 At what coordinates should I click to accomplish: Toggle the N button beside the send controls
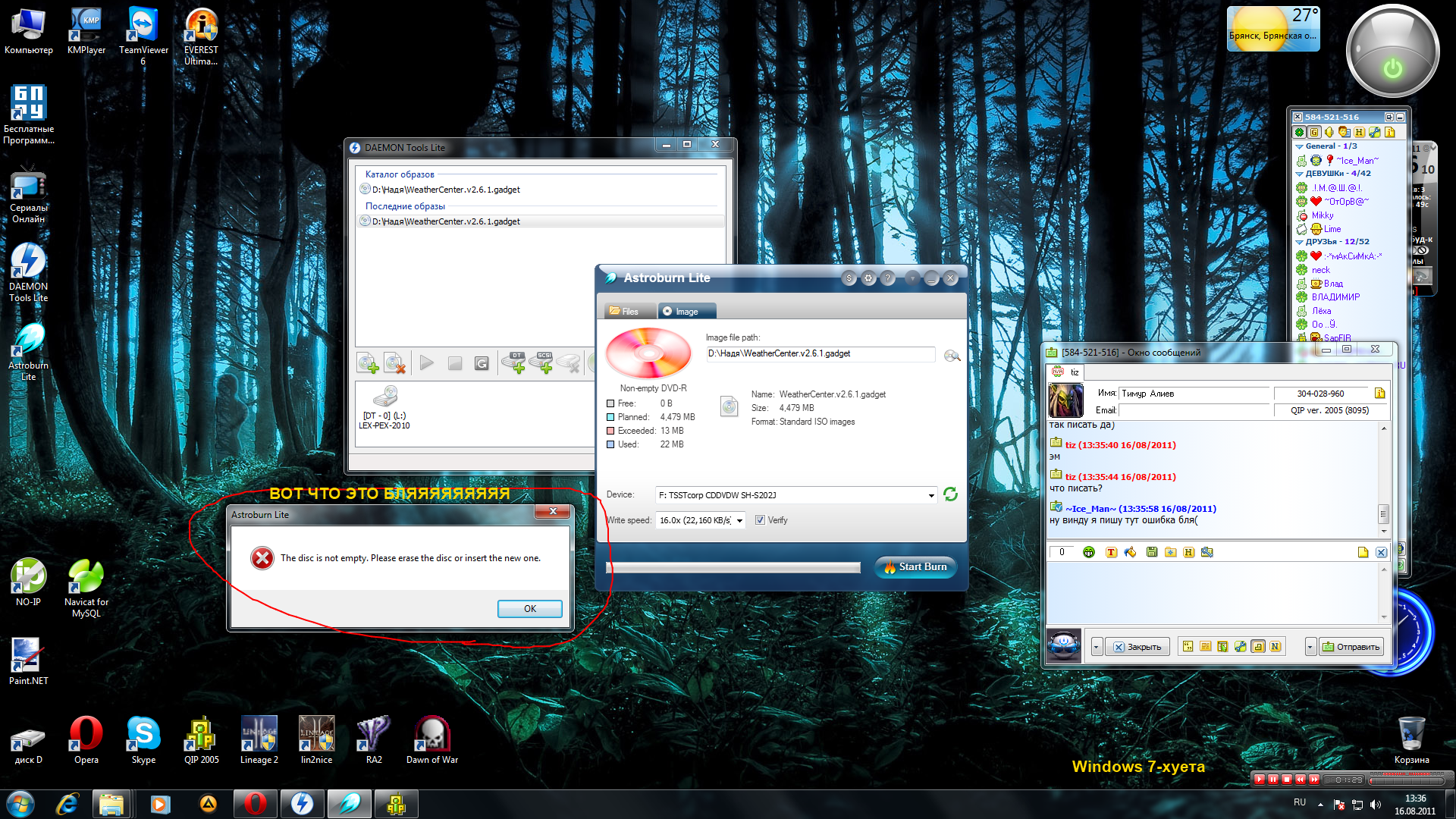coord(1276,647)
